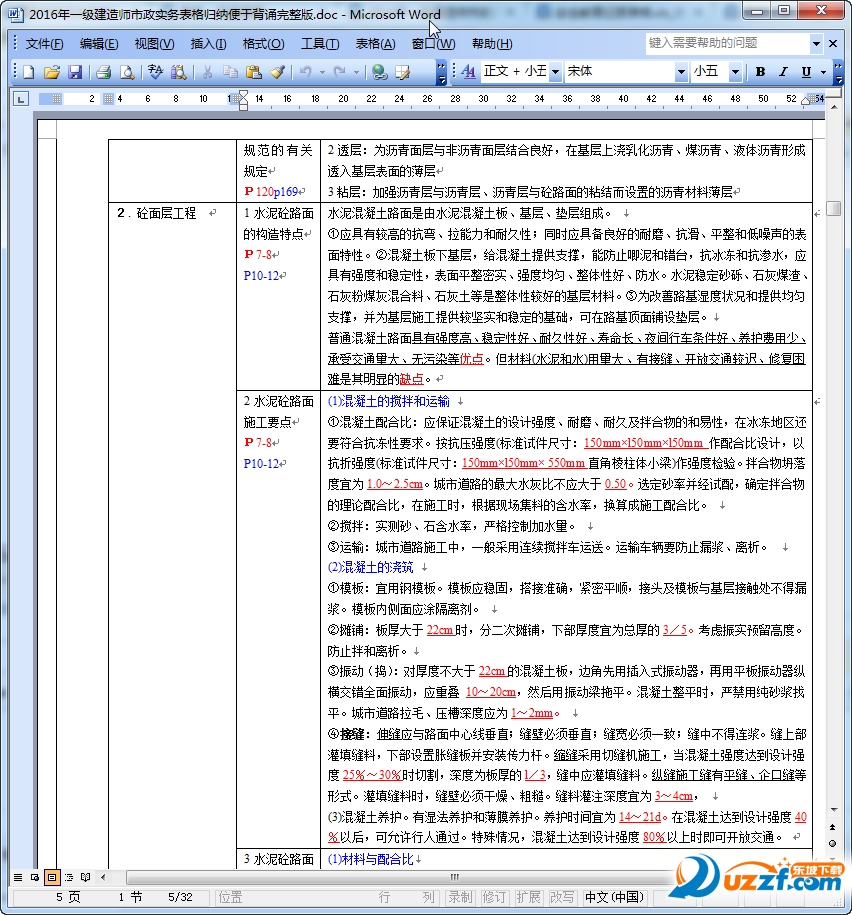This screenshot has width=852, height=915.
Task: Toggle 修订 track changes in status bar
Action: point(494,897)
